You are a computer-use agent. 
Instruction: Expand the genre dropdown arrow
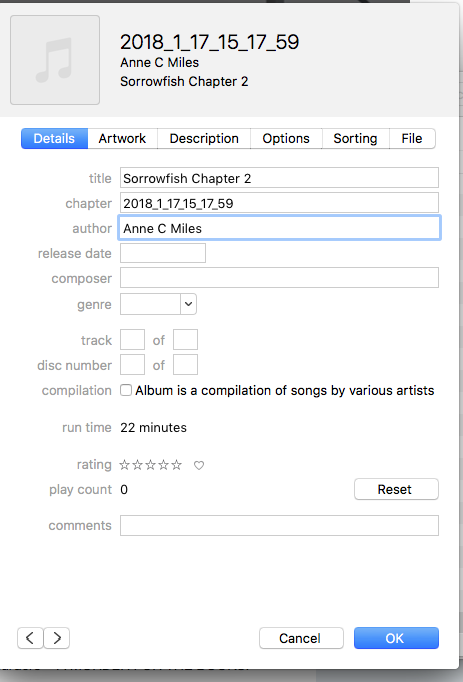click(x=188, y=304)
